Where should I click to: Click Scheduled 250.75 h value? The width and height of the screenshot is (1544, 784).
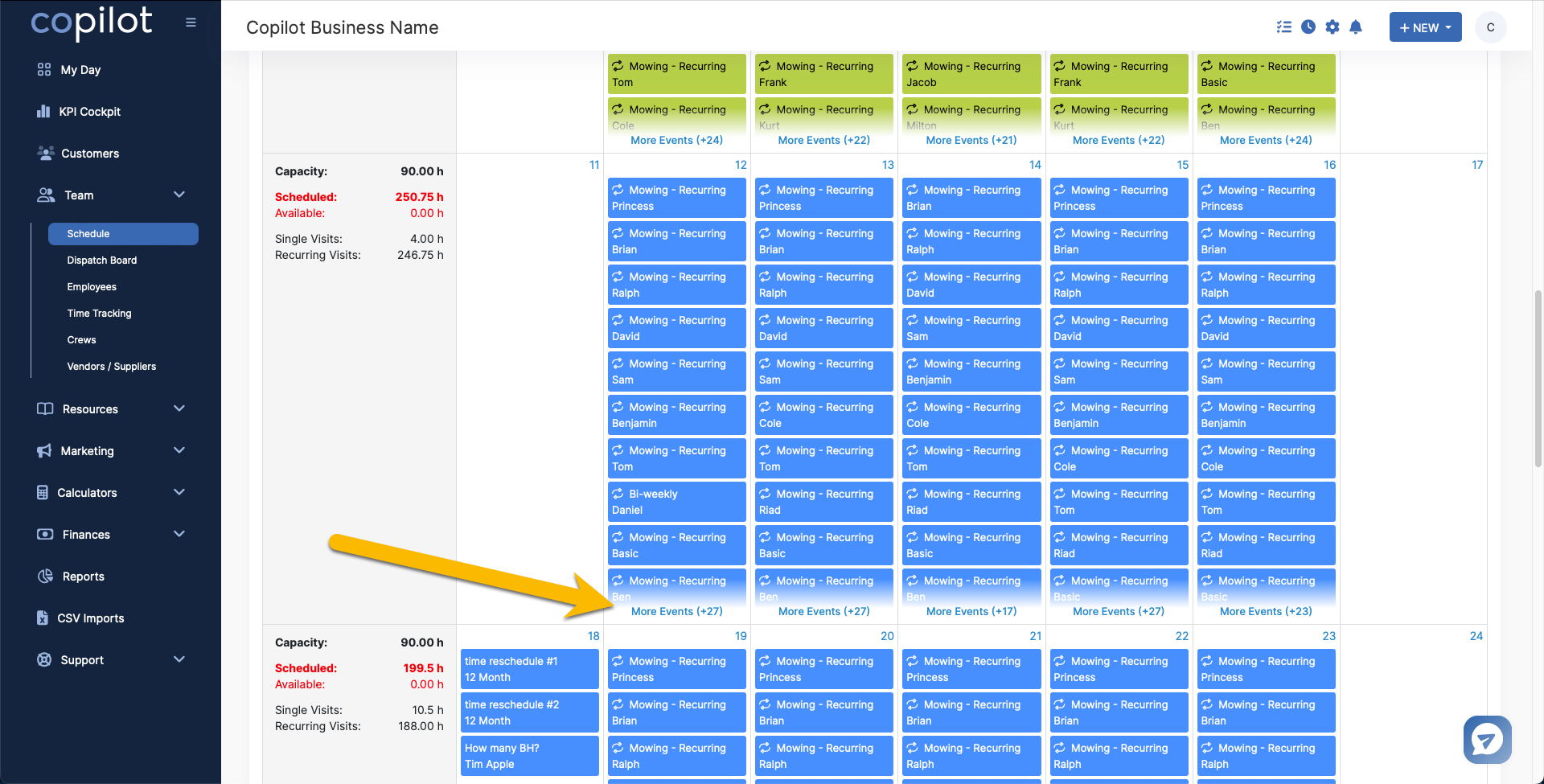tap(419, 197)
